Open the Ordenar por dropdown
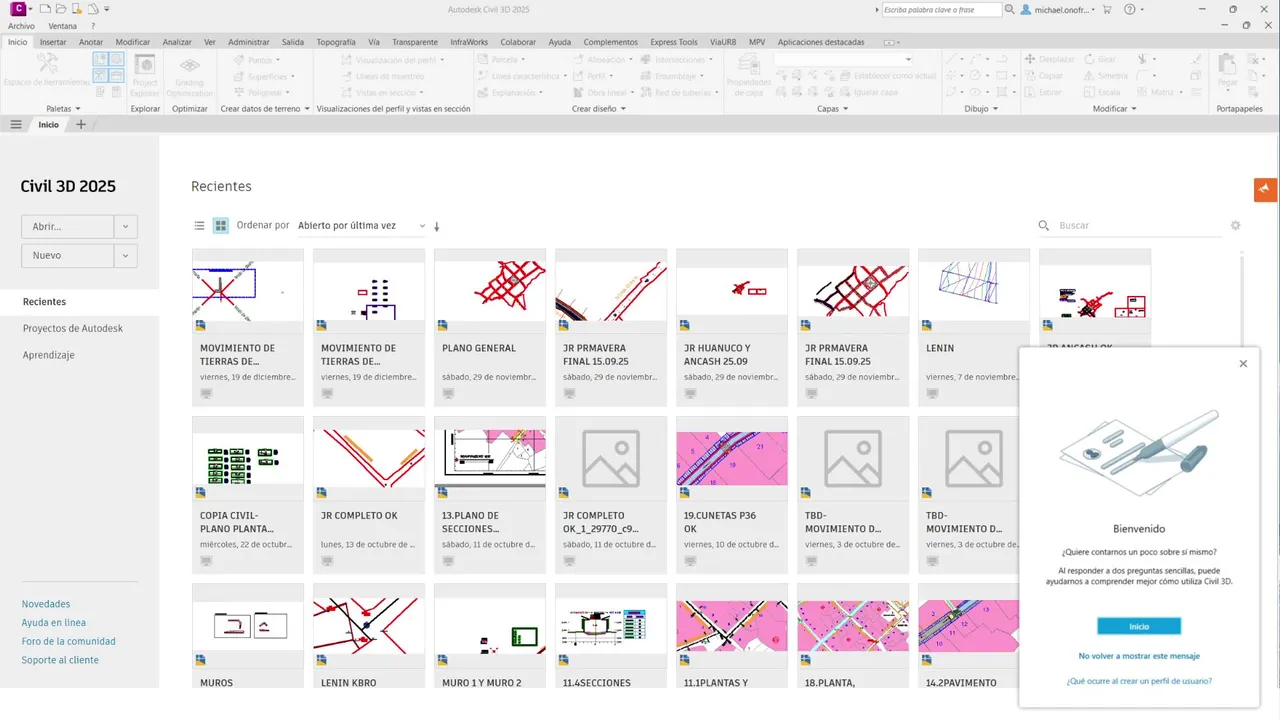The width and height of the screenshot is (1280, 720). point(361,226)
